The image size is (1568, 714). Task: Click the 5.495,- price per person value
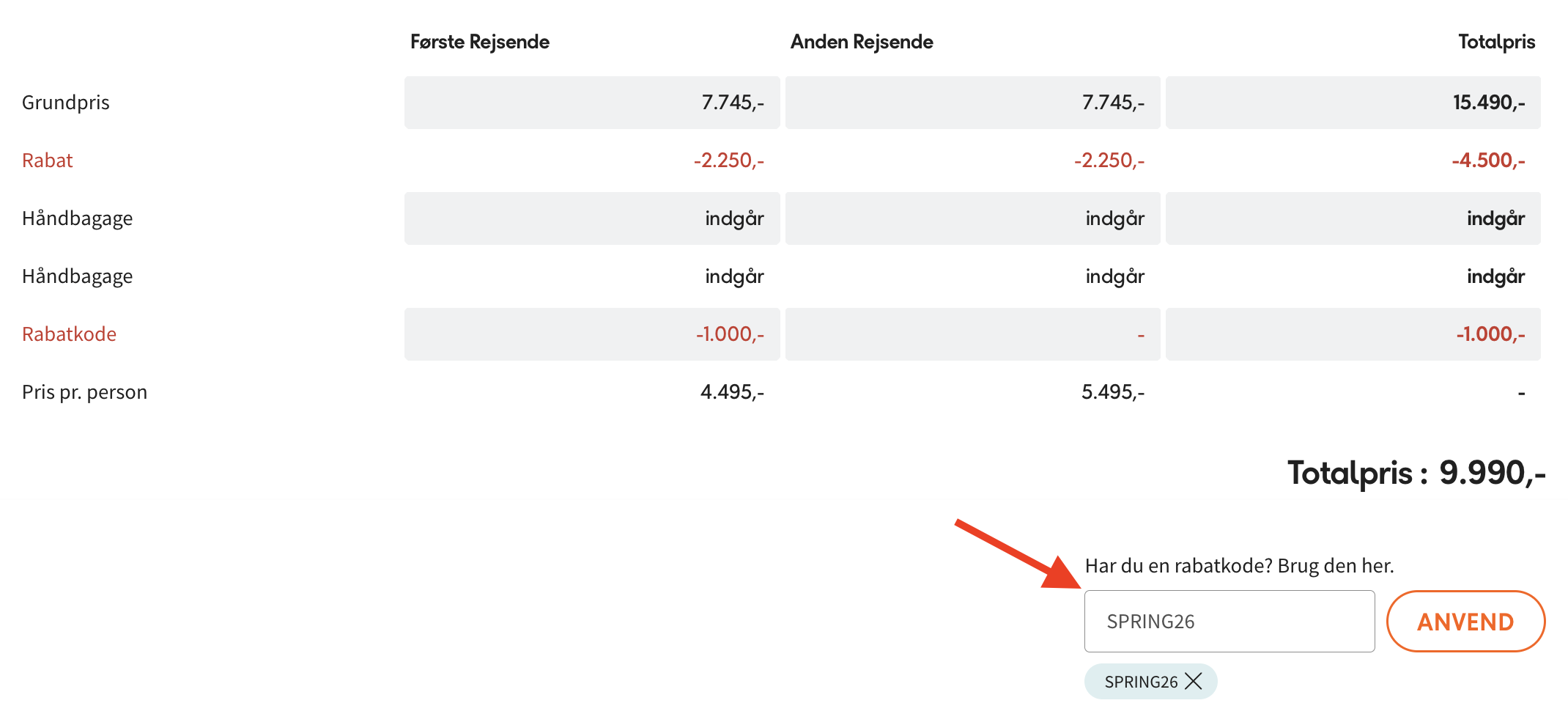coord(1112,392)
